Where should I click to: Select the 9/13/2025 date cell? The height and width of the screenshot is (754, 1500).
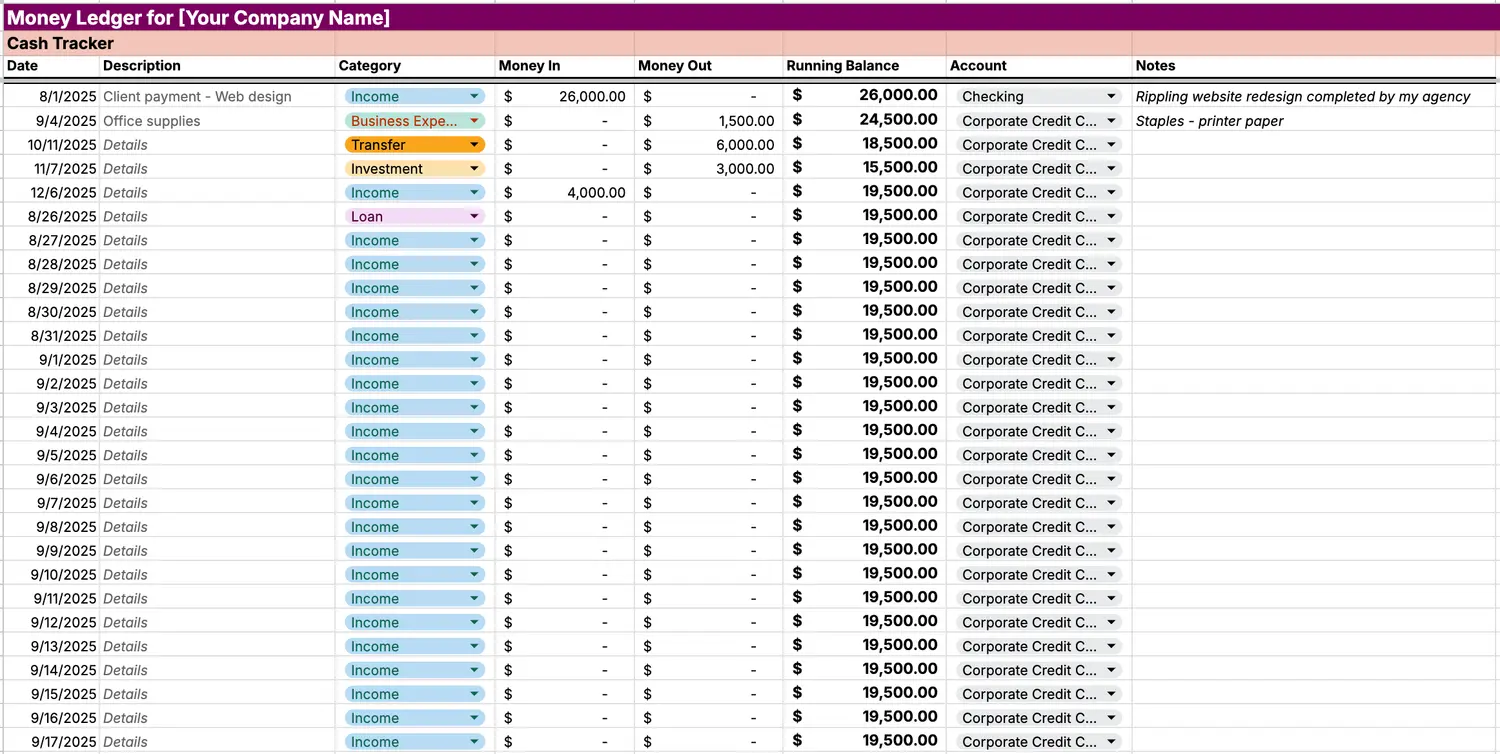[x=50, y=647]
